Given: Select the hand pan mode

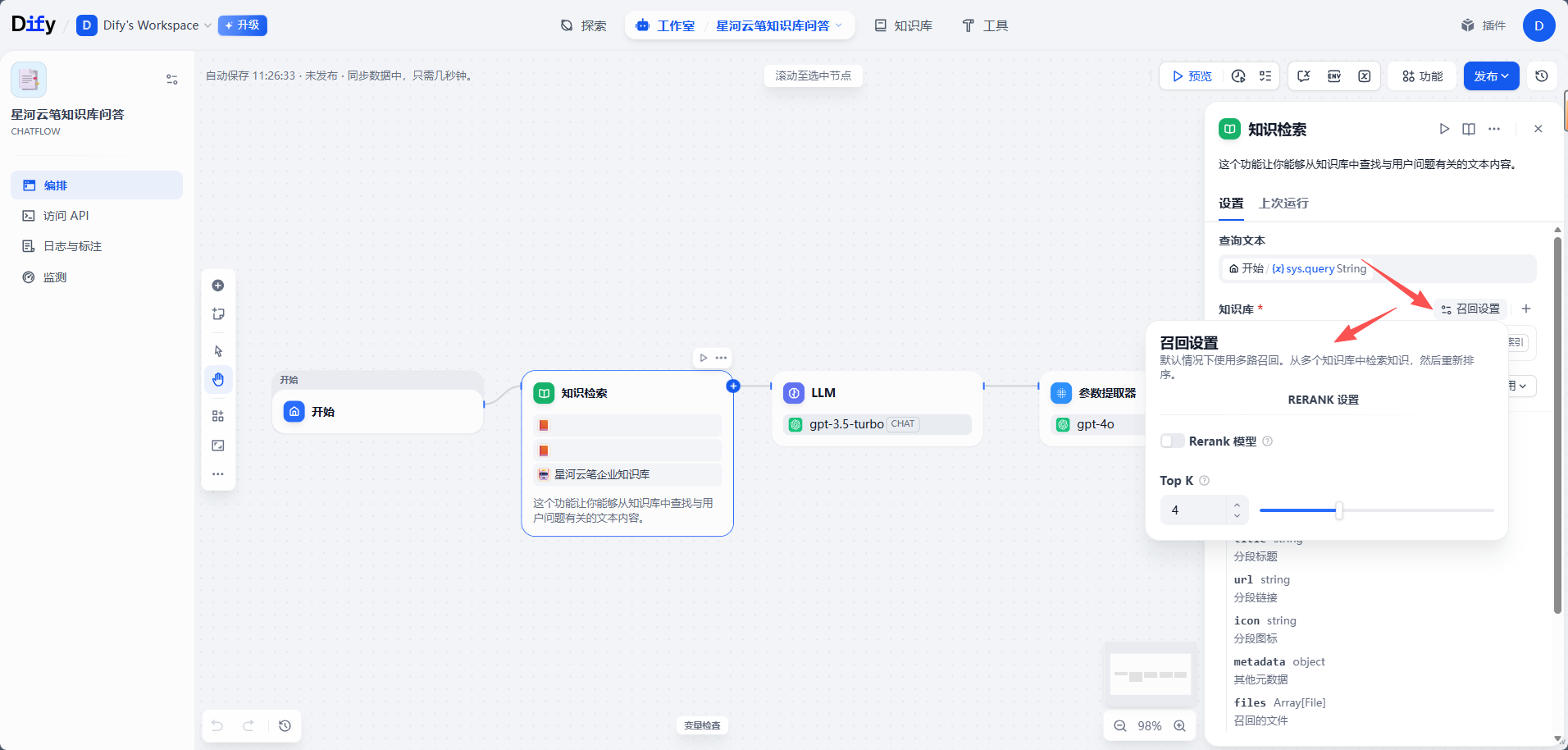Looking at the screenshot, I should point(218,380).
